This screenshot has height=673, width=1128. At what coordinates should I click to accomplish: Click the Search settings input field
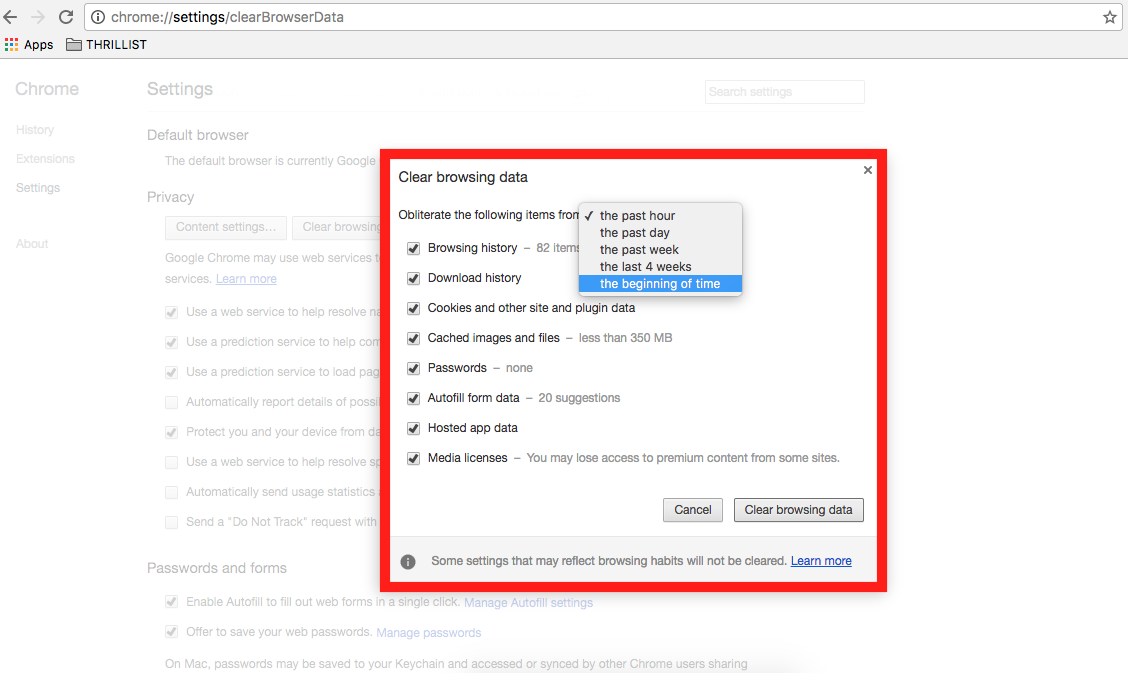coord(784,91)
